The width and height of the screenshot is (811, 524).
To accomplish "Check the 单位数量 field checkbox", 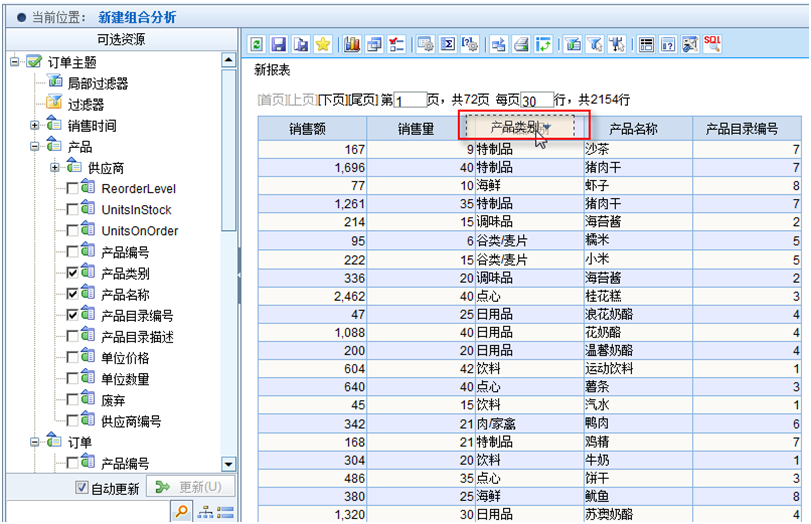I will point(72,379).
